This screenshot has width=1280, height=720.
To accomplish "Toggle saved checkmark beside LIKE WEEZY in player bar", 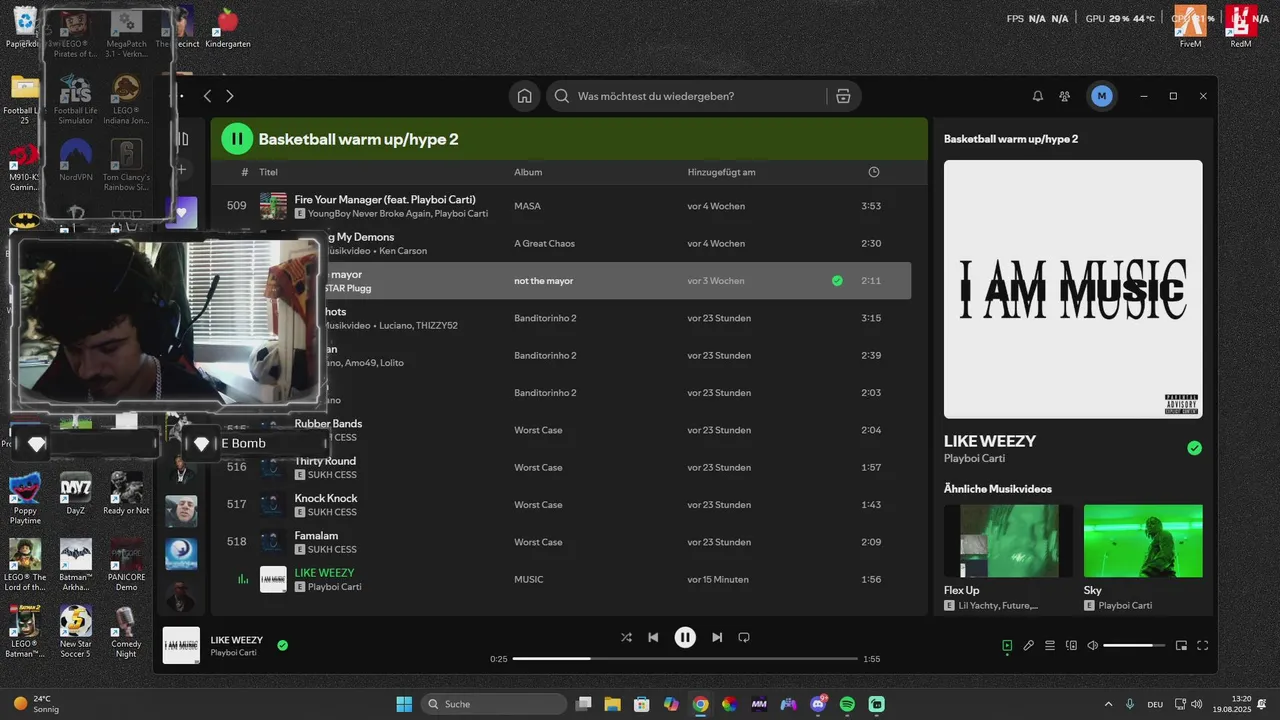I will pyautogui.click(x=282, y=645).
